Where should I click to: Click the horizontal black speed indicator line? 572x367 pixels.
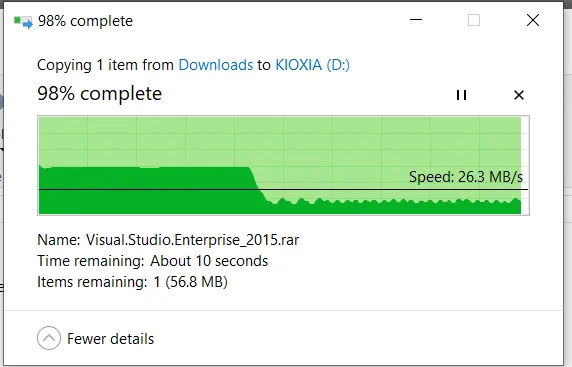tap(283, 189)
